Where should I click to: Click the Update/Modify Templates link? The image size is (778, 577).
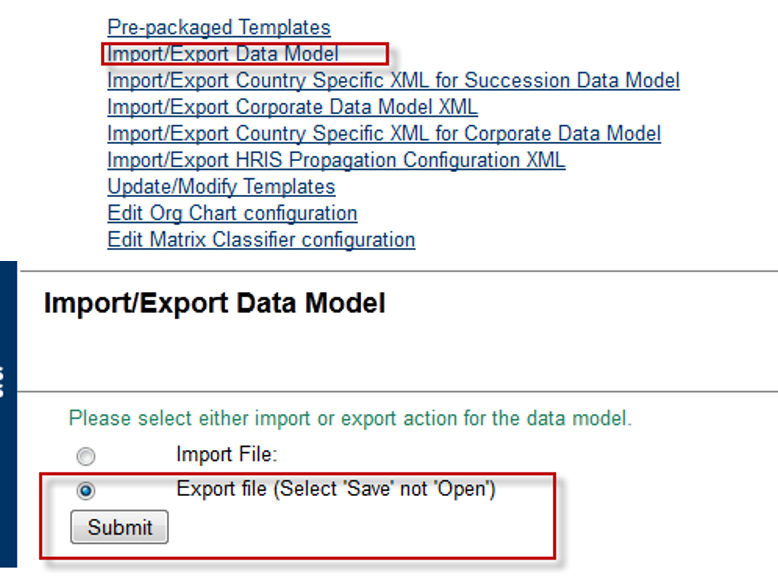(221, 187)
